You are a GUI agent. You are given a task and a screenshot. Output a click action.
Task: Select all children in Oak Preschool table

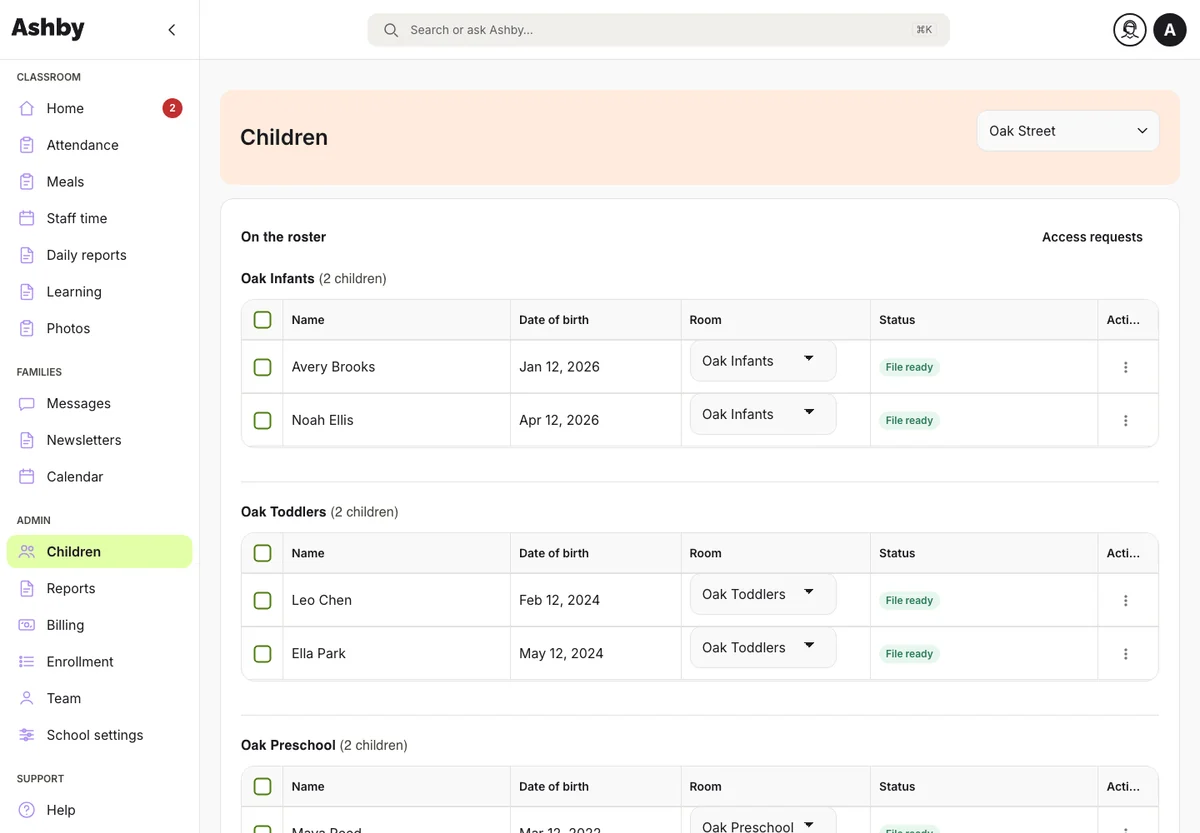pos(262,787)
